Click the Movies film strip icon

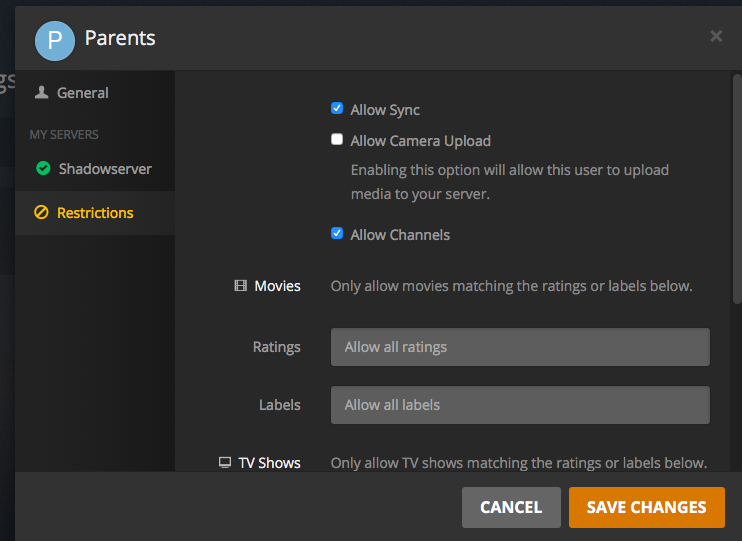click(240, 286)
